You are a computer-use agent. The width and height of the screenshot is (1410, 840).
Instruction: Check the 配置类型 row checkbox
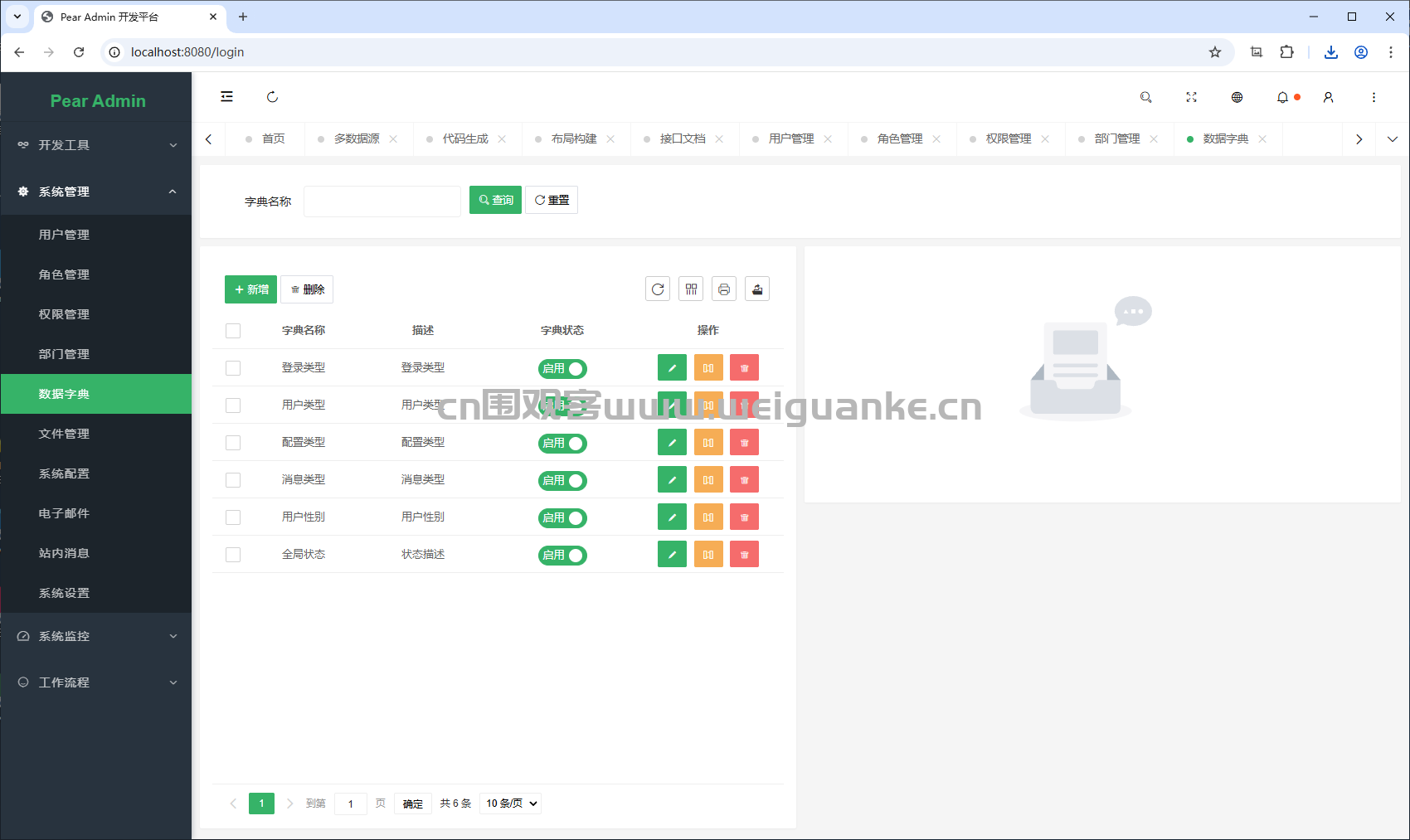click(233, 443)
